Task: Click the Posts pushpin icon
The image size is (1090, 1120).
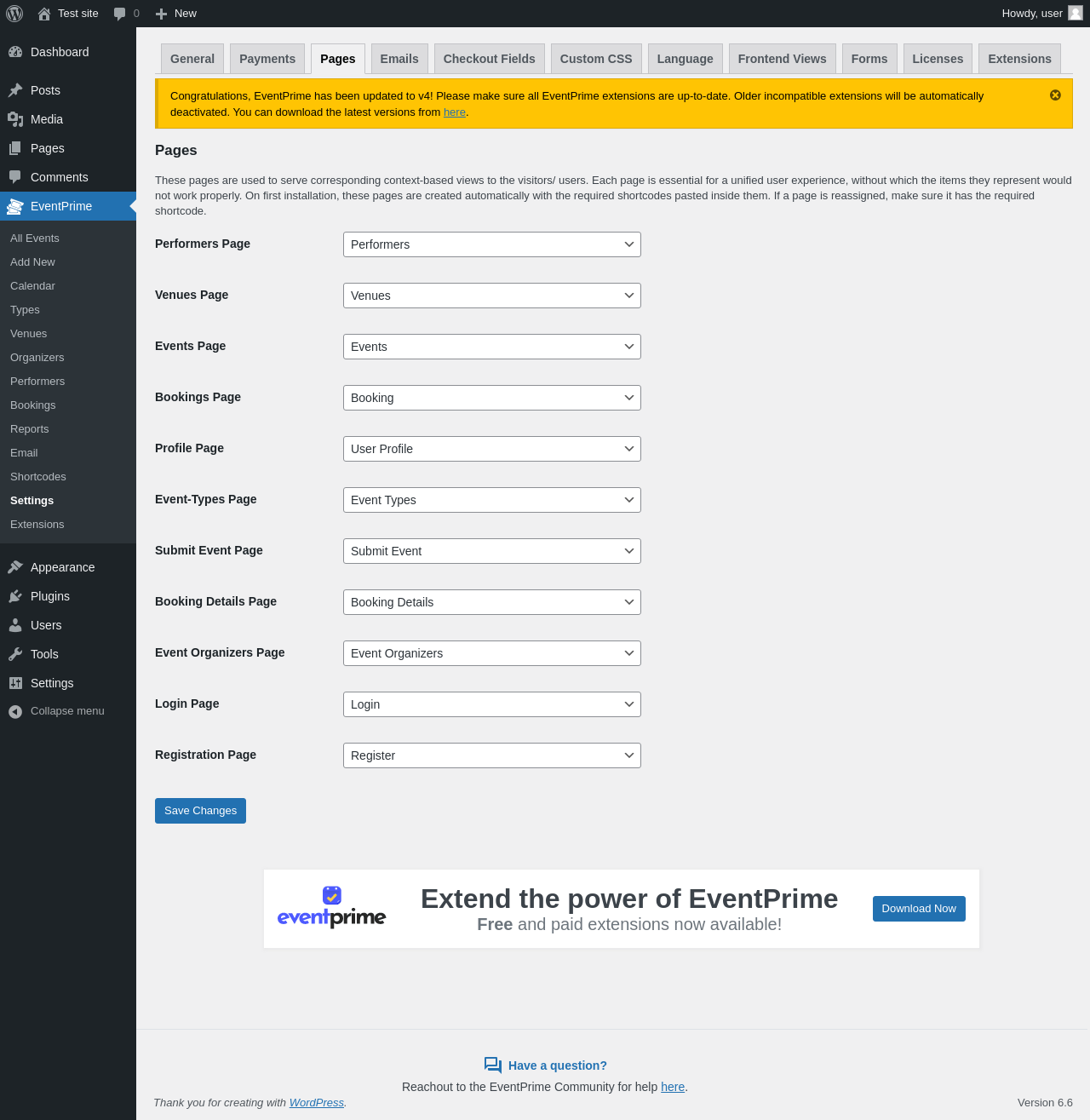Action: (15, 90)
